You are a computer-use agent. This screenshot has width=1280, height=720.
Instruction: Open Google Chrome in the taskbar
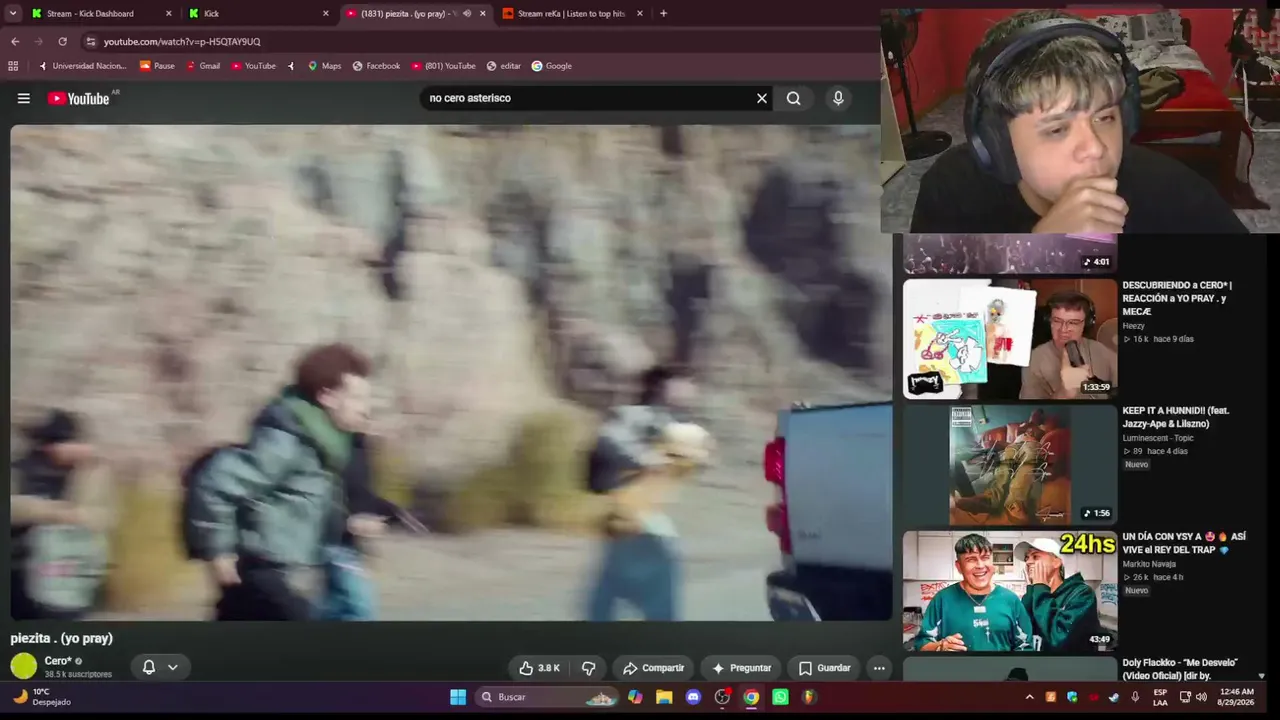click(x=751, y=697)
